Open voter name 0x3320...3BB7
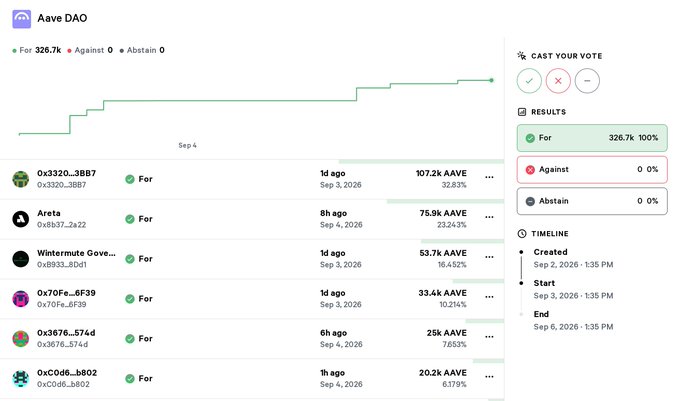This screenshot has width=680, height=401. click(x=66, y=173)
